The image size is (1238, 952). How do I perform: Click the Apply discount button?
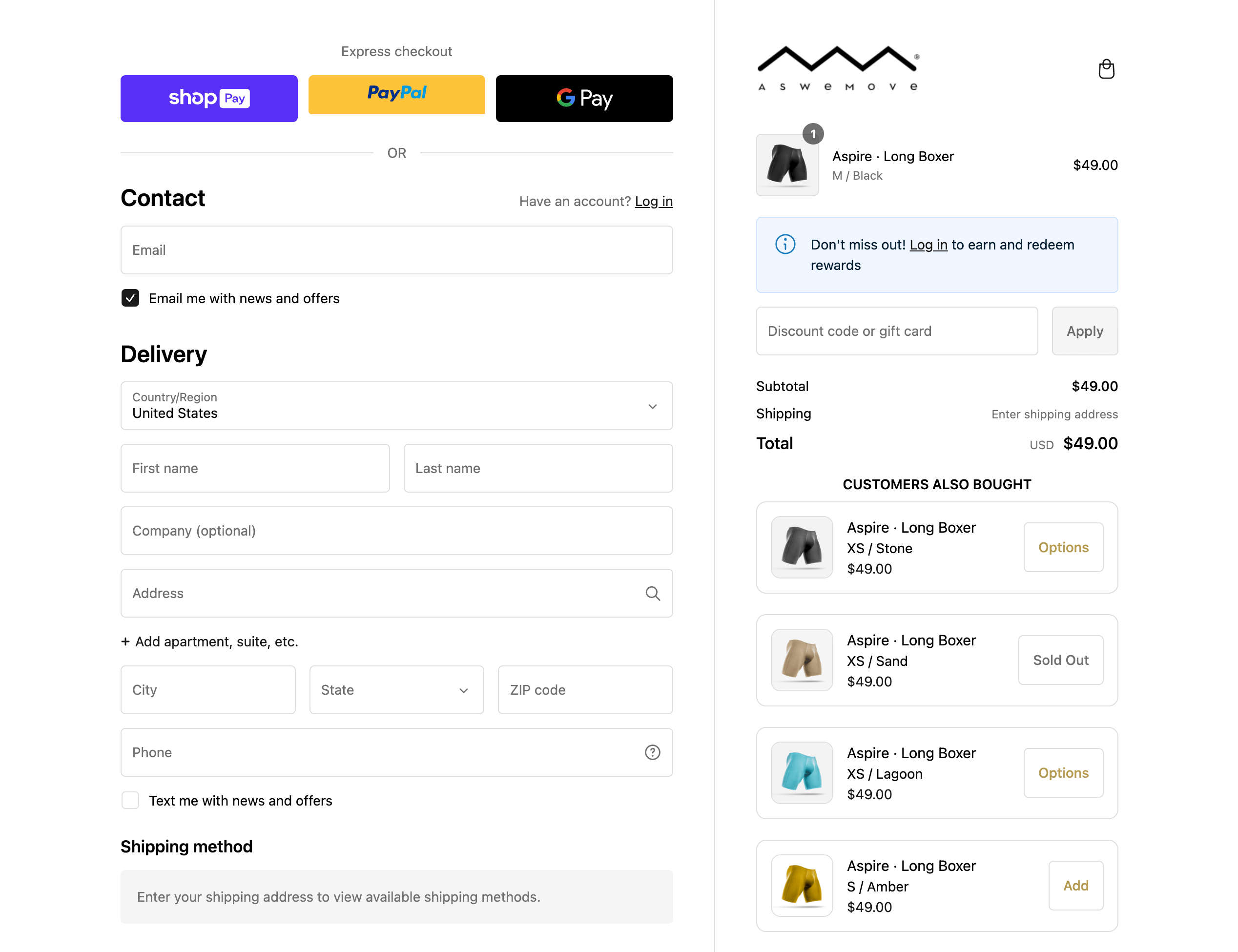pos(1084,331)
